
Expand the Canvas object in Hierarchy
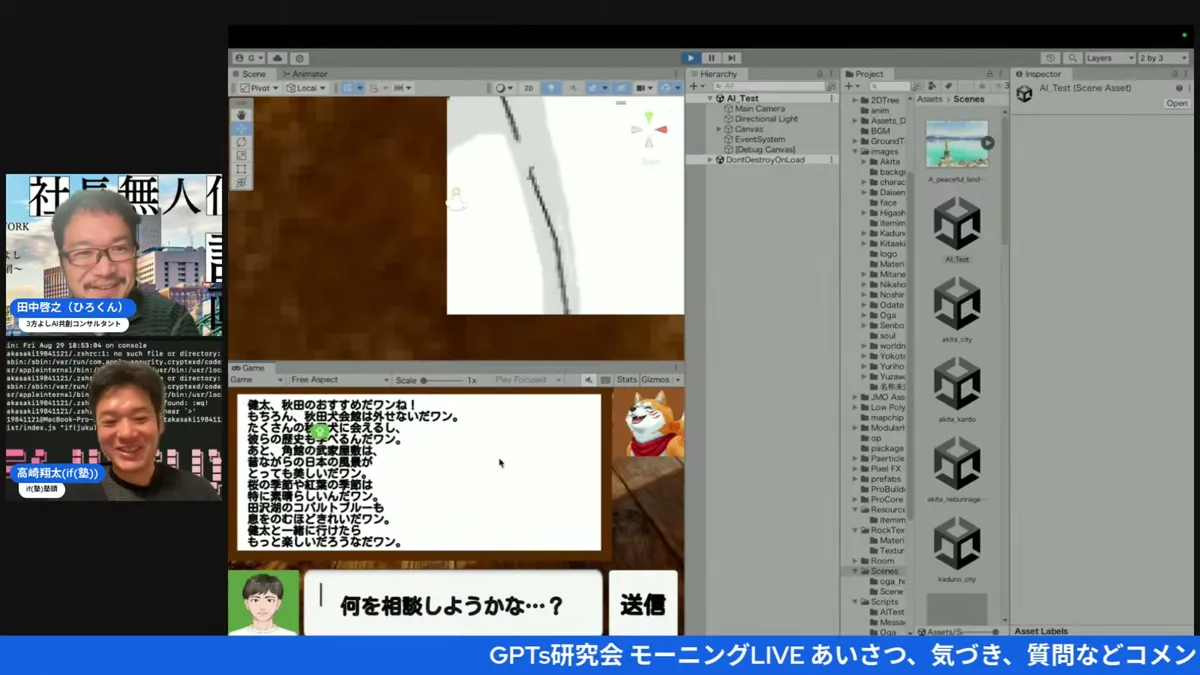pyautogui.click(x=719, y=129)
